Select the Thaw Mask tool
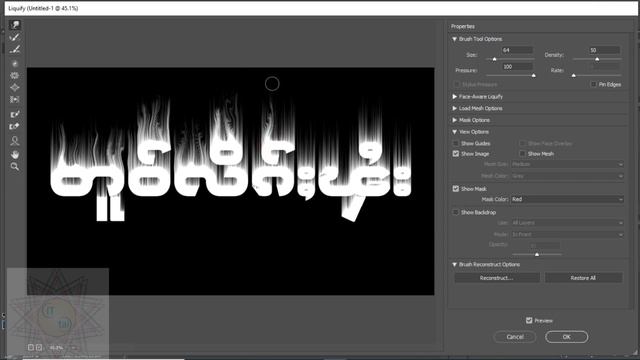640x360 pixels. pos(15,127)
